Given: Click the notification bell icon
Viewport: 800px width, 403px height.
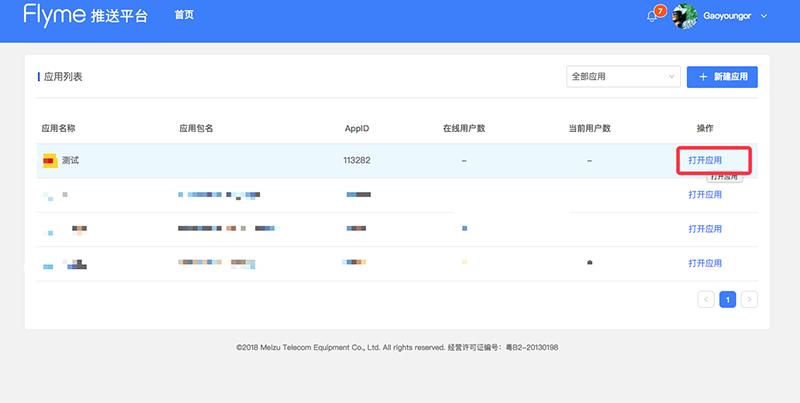Looking at the screenshot, I should pos(652,17).
